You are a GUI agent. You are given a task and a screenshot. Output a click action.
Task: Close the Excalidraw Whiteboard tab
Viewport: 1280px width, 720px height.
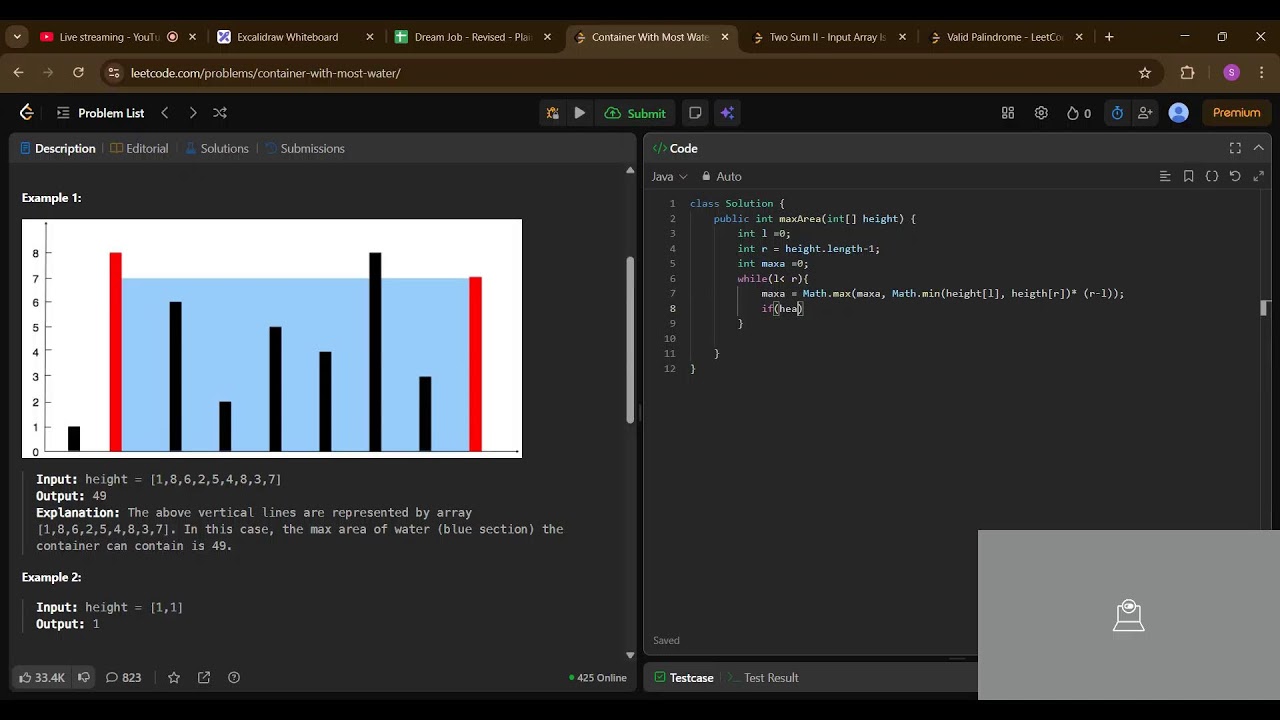pyautogui.click(x=370, y=37)
